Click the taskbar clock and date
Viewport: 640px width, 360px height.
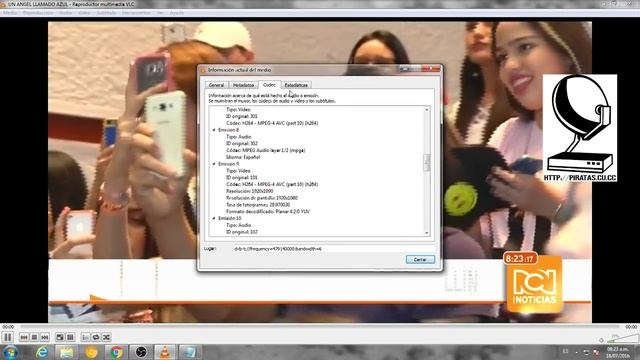coord(617,353)
